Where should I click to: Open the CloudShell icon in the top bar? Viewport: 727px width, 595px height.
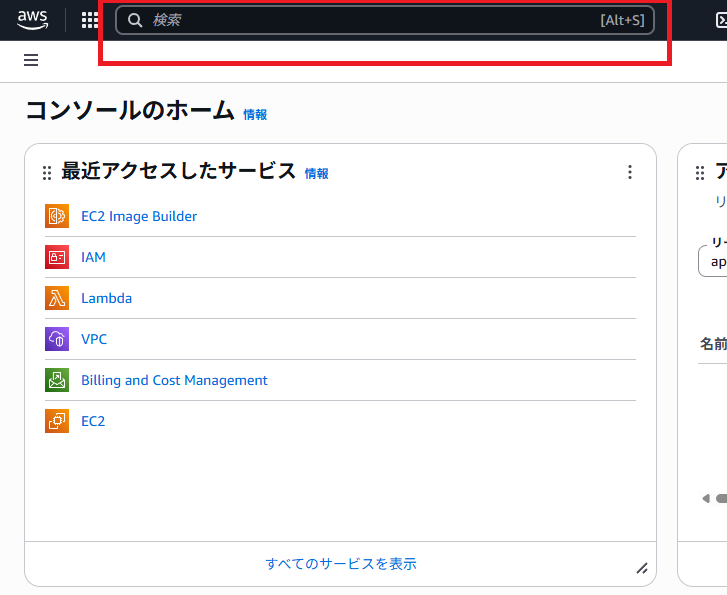tap(721, 20)
